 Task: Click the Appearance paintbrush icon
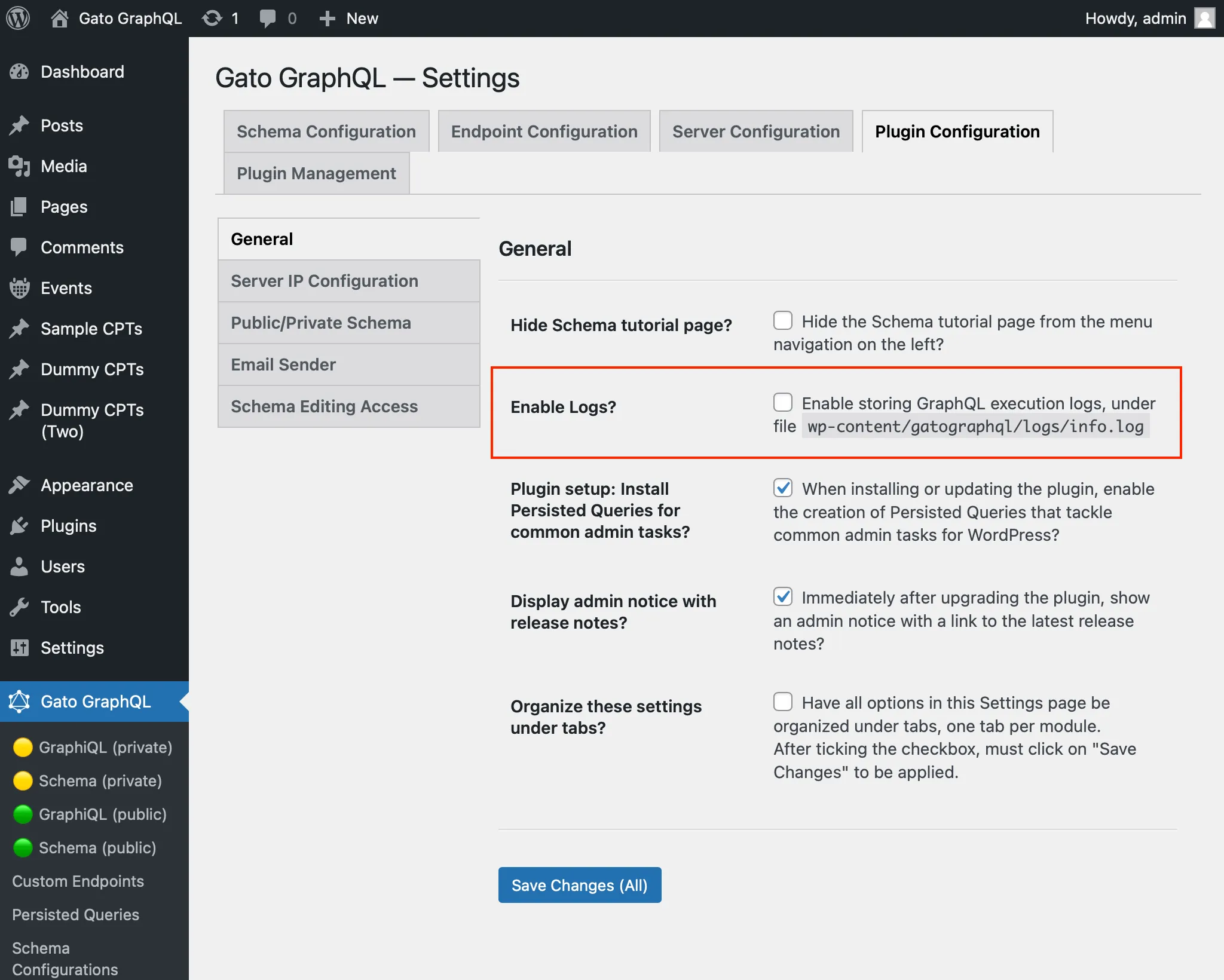point(19,485)
